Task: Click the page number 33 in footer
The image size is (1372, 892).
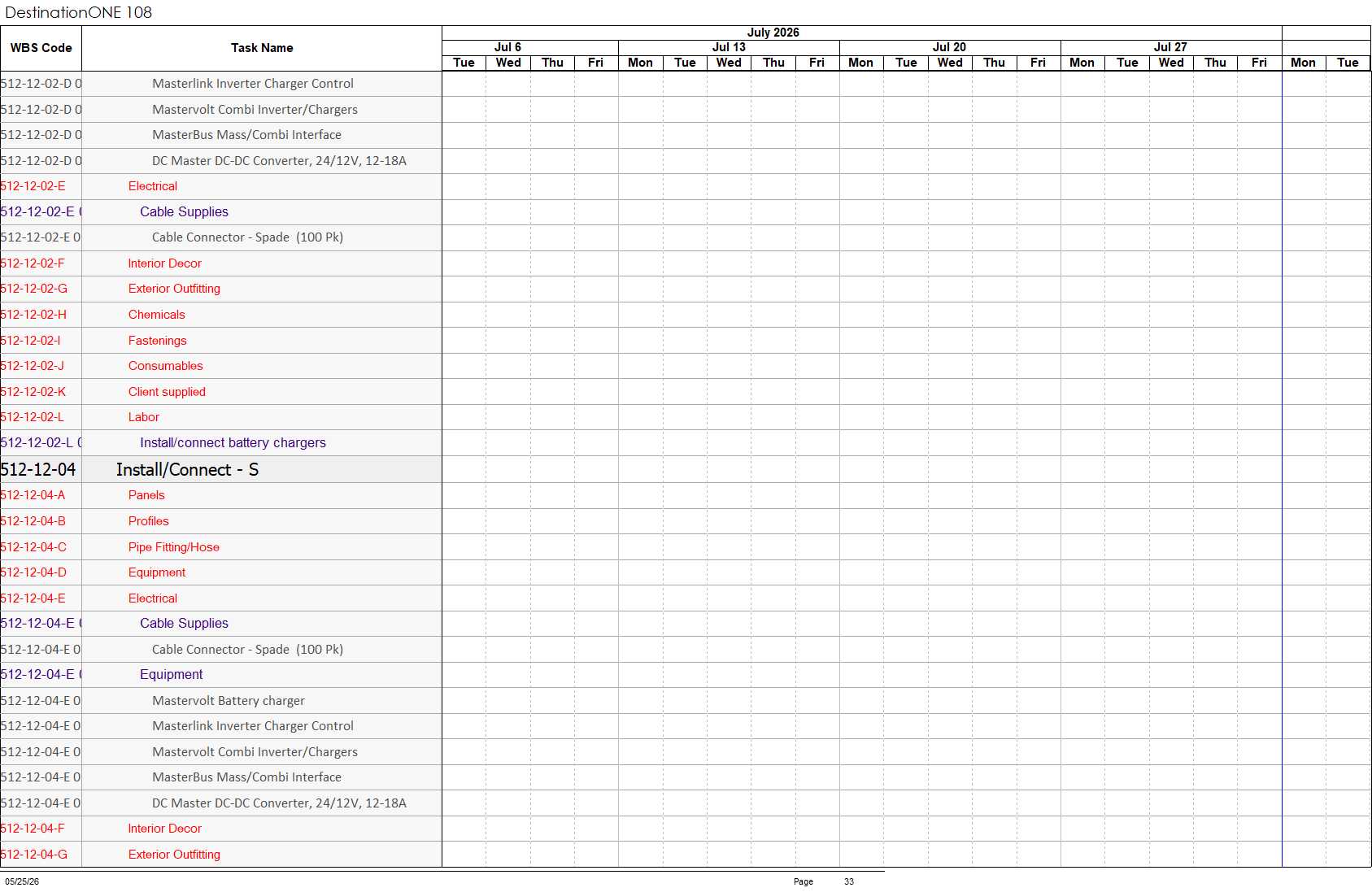Action: [x=849, y=881]
